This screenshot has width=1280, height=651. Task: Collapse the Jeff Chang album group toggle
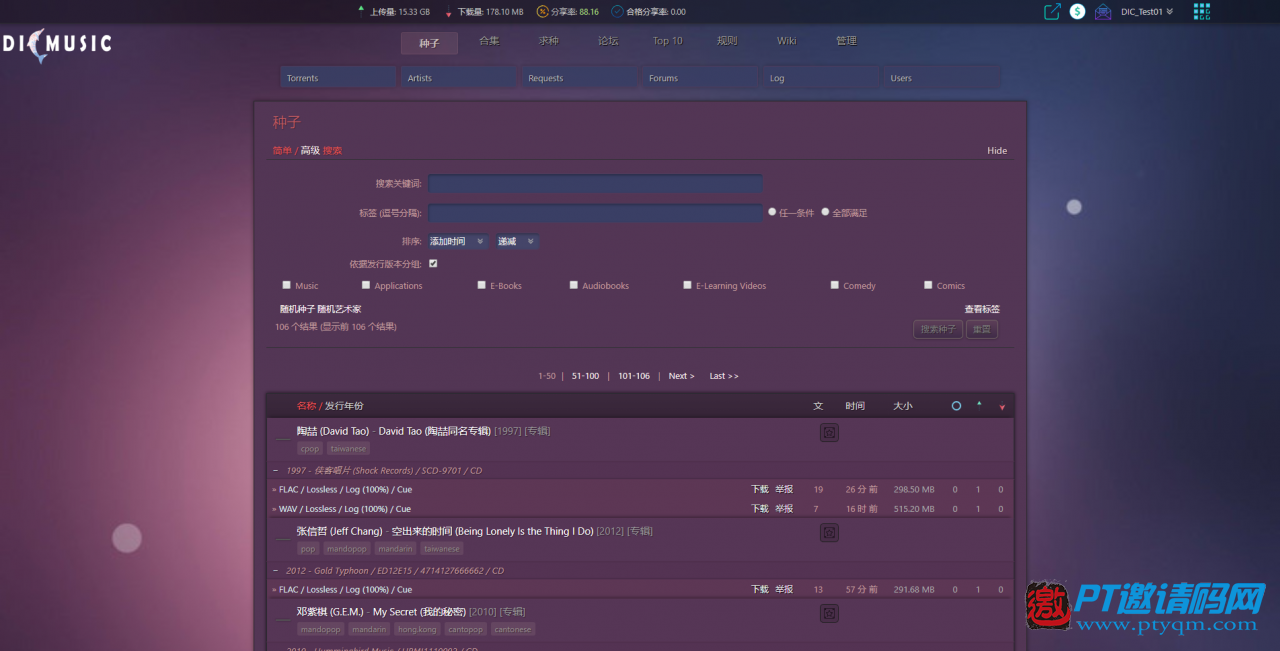click(x=283, y=538)
